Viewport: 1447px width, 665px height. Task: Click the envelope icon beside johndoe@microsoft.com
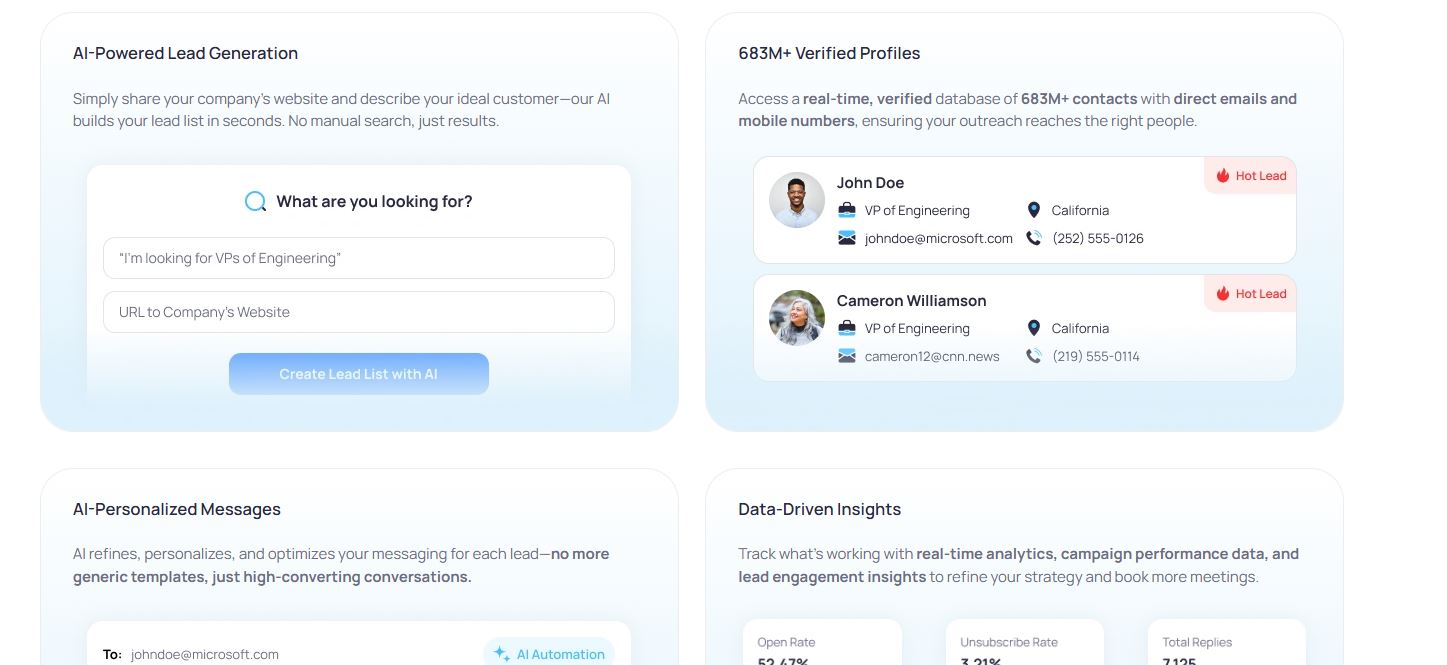click(x=847, y=238)
